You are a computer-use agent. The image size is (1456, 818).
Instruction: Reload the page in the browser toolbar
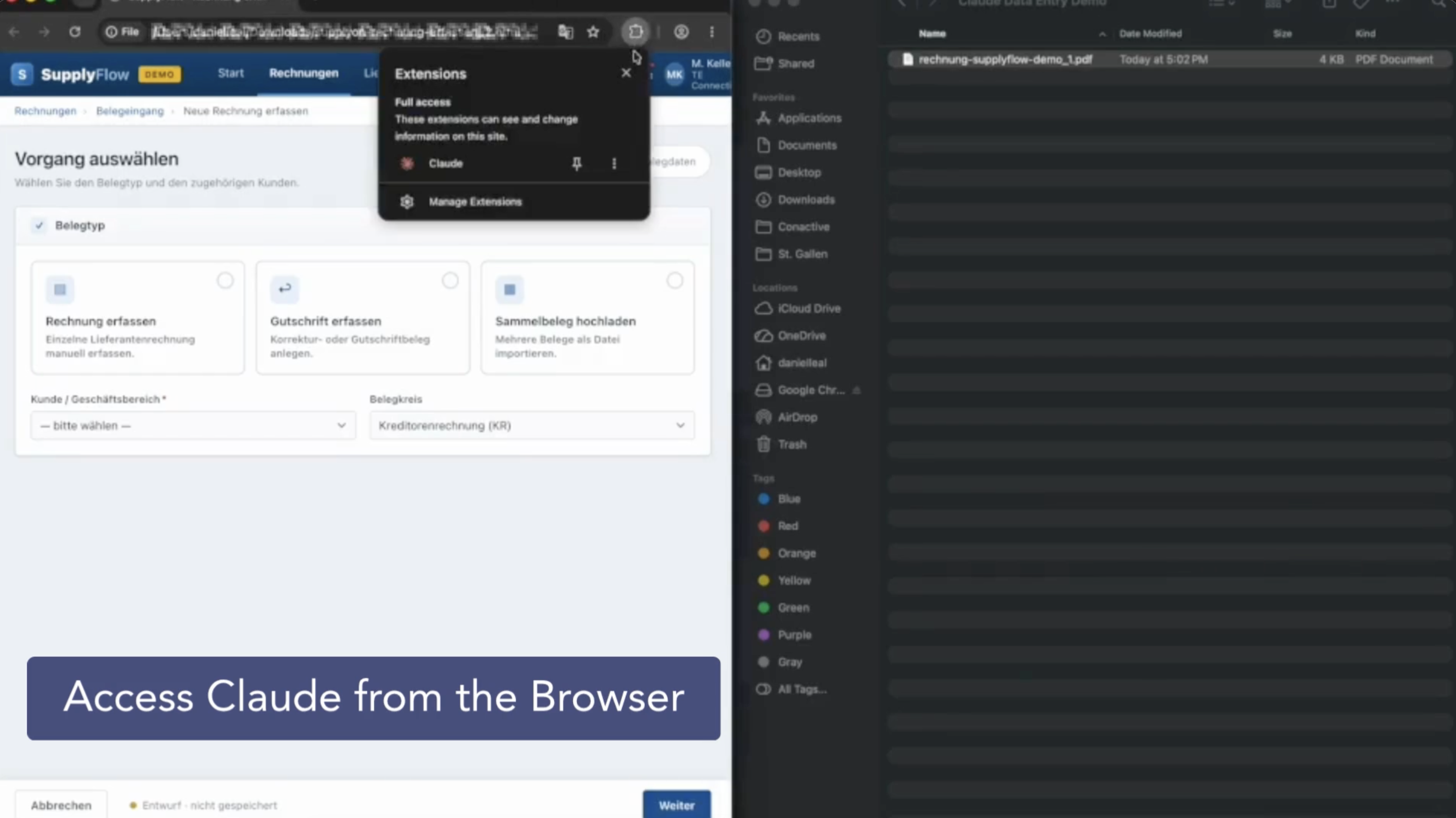click(75, 32)
